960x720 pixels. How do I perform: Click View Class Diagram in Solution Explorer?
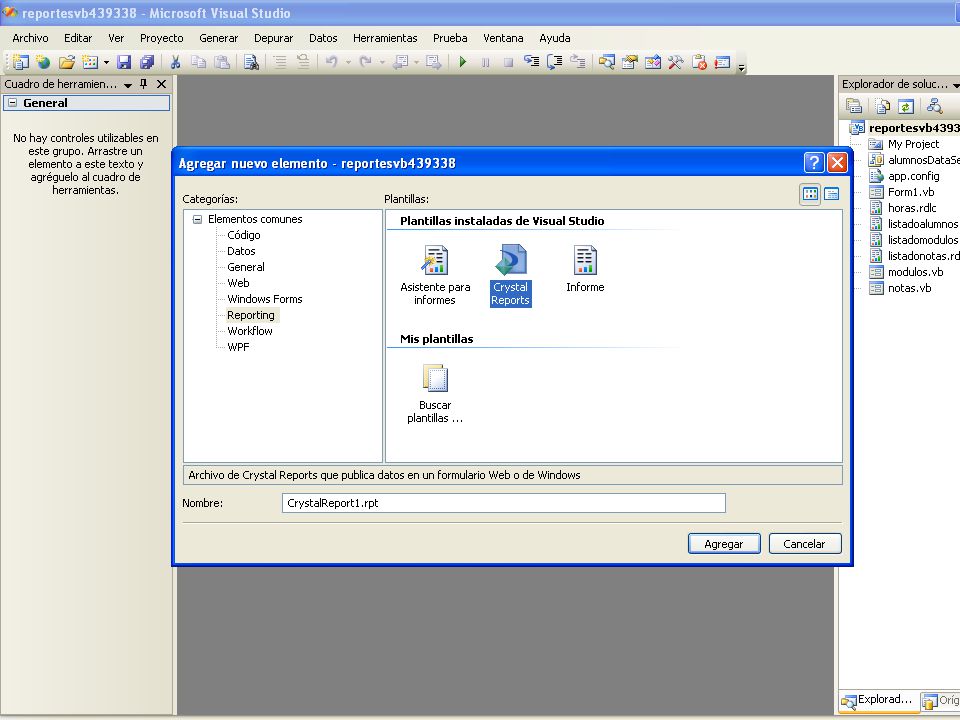click(934, 106)
